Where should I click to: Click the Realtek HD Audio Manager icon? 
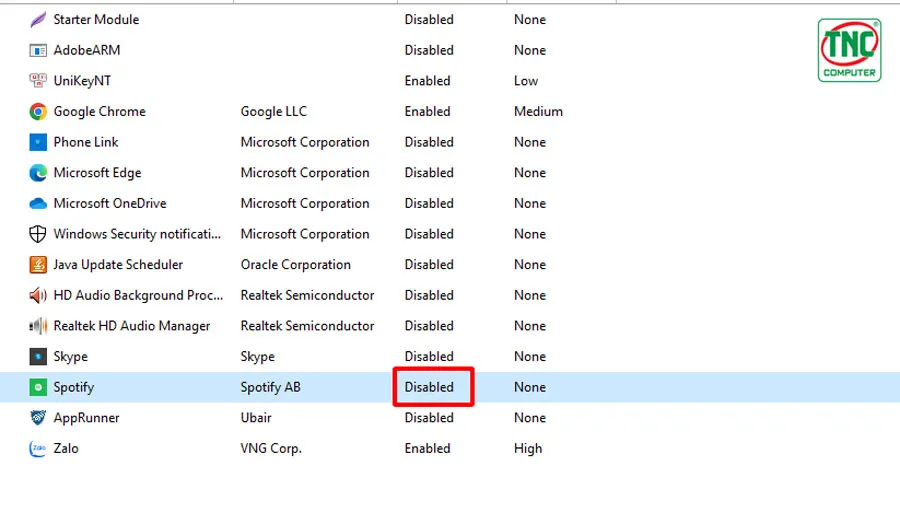point(38,326)
